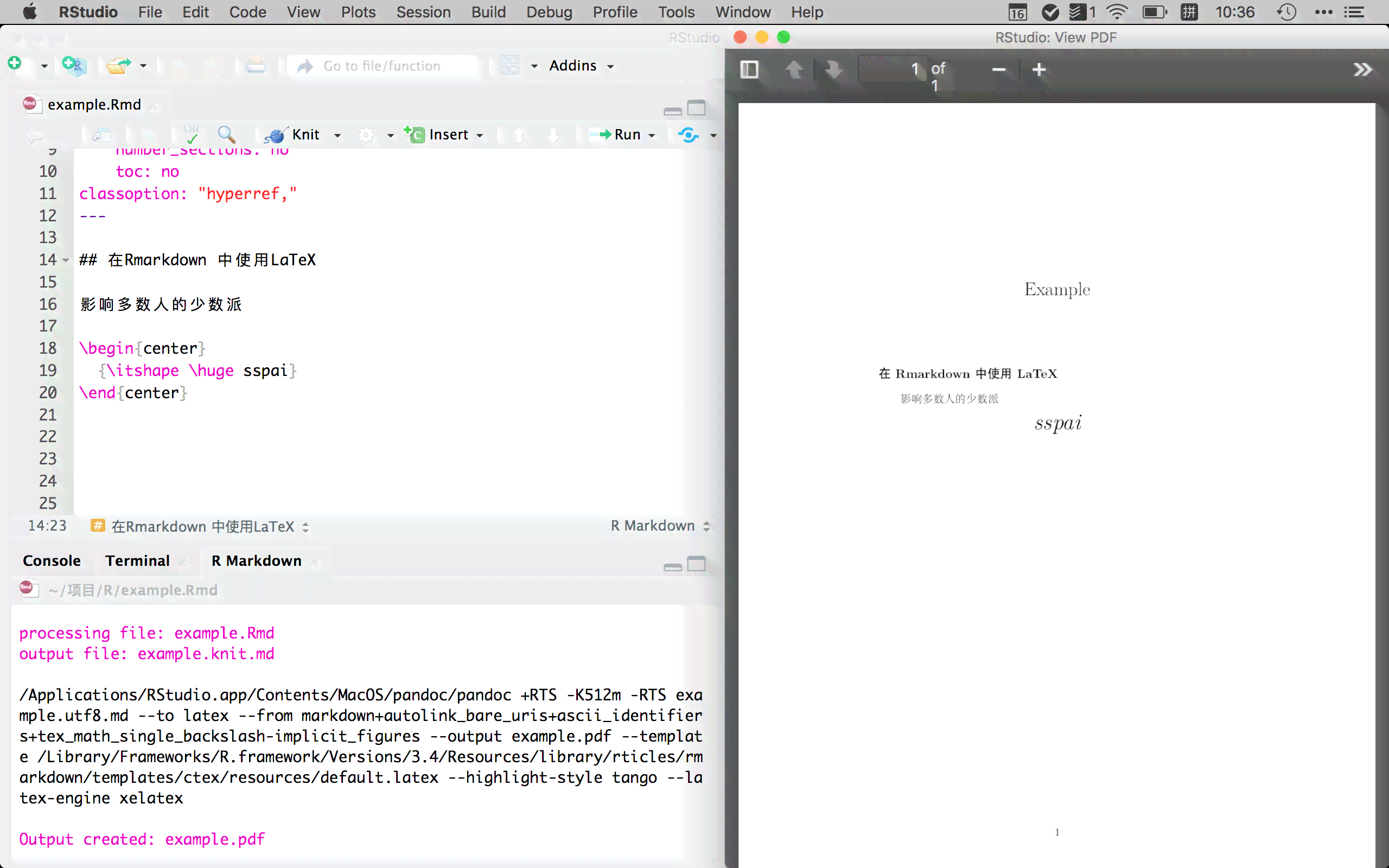Click the Open File folder icon
The width and height of the screenshot is (1389, 868).
click(x=119, y=66)
